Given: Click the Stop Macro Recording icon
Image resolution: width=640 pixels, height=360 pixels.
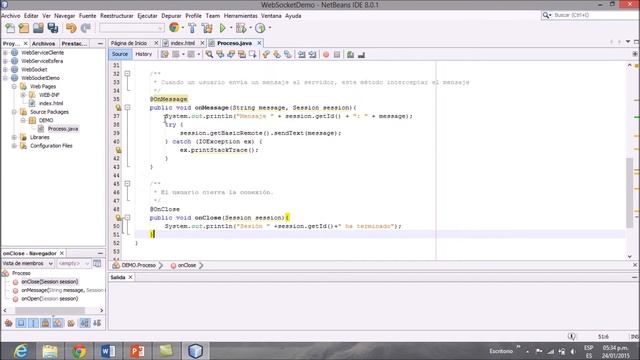Looking at the screenshot, I should click(x=337, y=55).
